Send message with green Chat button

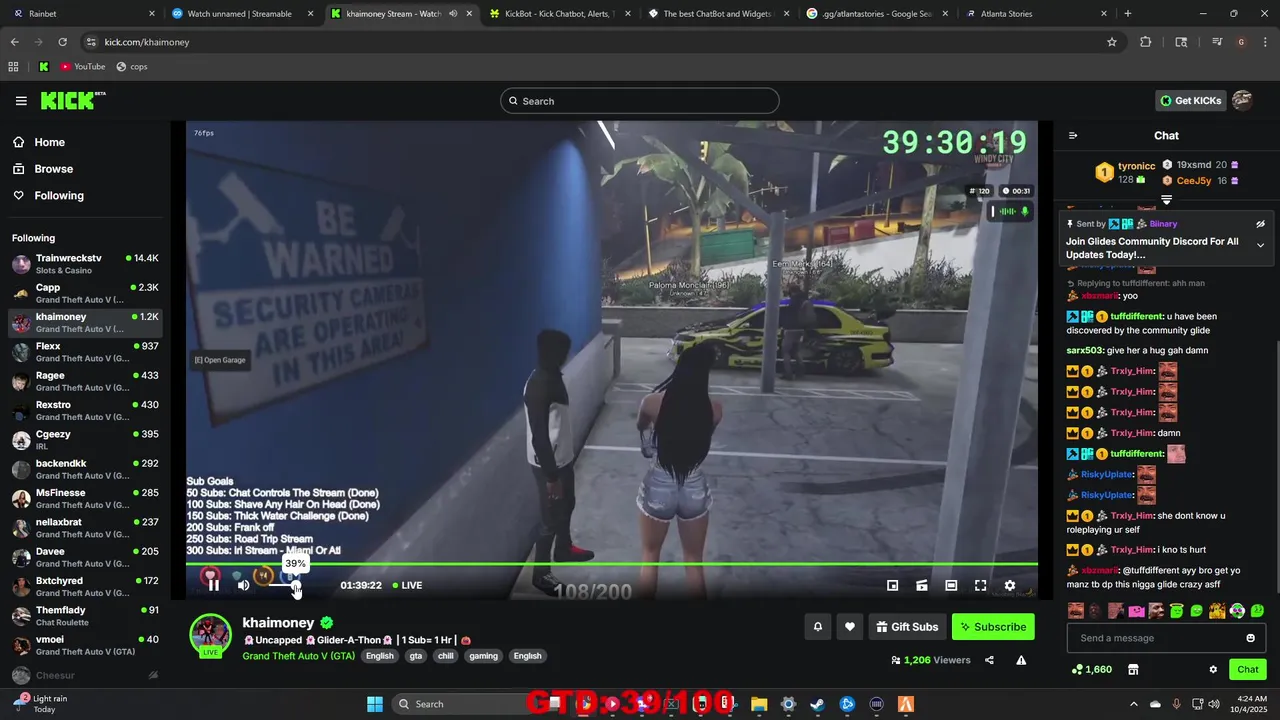pos(1248,669)
